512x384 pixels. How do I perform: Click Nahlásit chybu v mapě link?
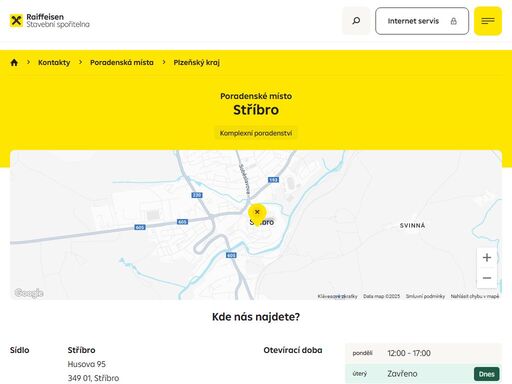click(475, 296)
